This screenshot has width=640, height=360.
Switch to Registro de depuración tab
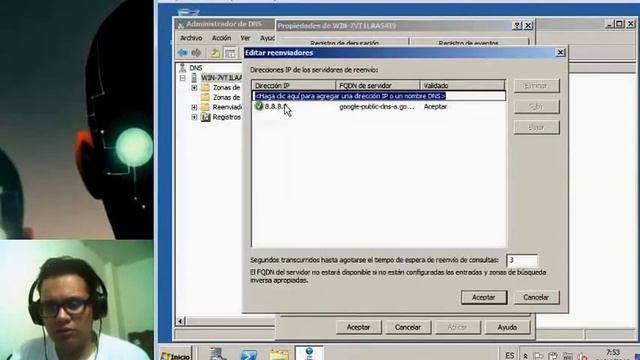point(344,42)
